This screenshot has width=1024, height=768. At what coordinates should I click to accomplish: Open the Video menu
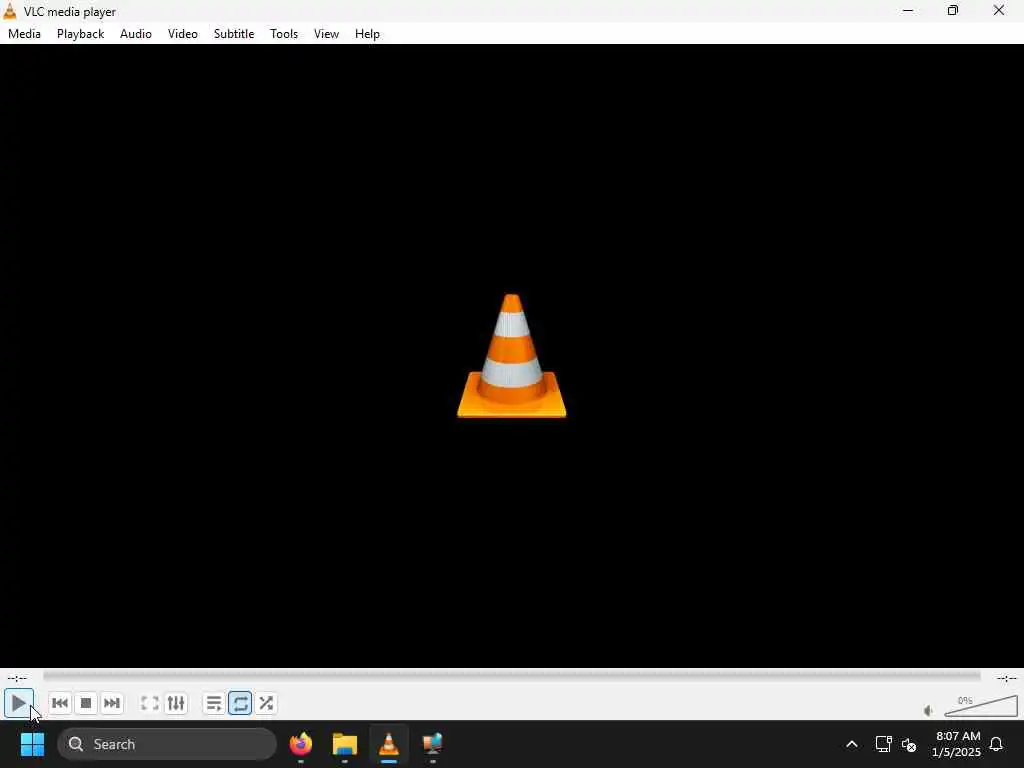point(183,34)
